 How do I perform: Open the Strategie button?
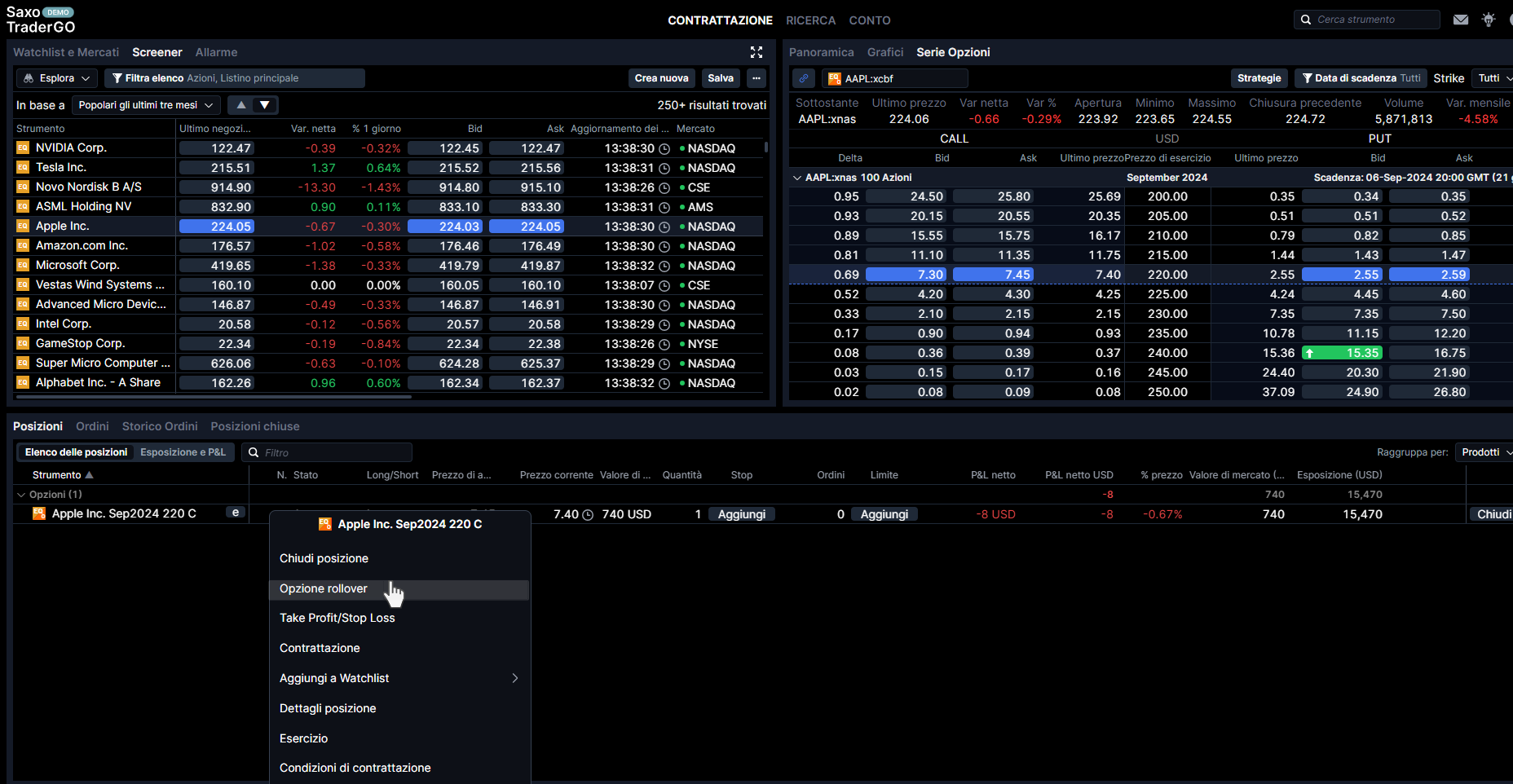click(1259, 78)
